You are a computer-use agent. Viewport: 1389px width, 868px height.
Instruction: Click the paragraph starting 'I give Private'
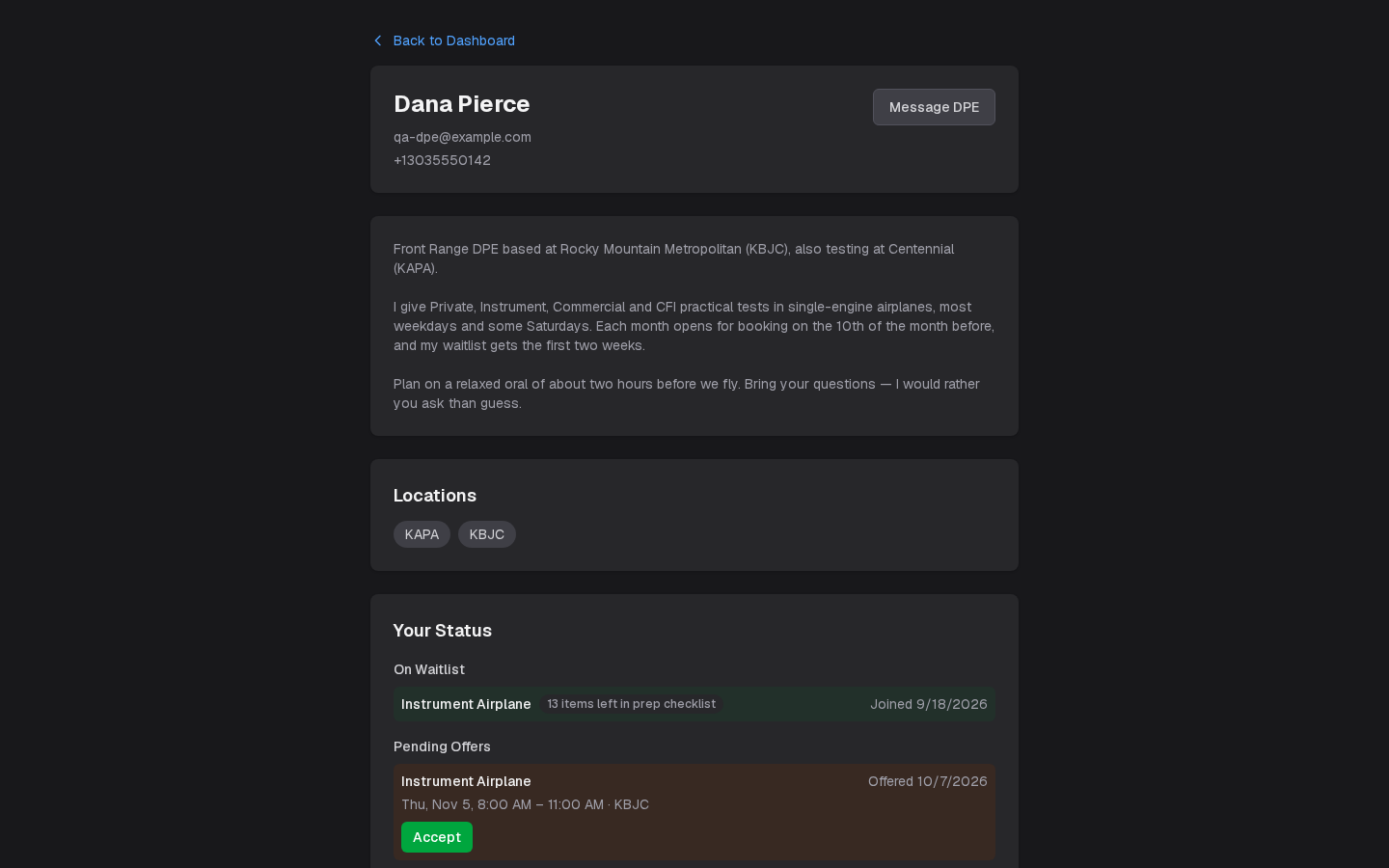click(694, 326)
